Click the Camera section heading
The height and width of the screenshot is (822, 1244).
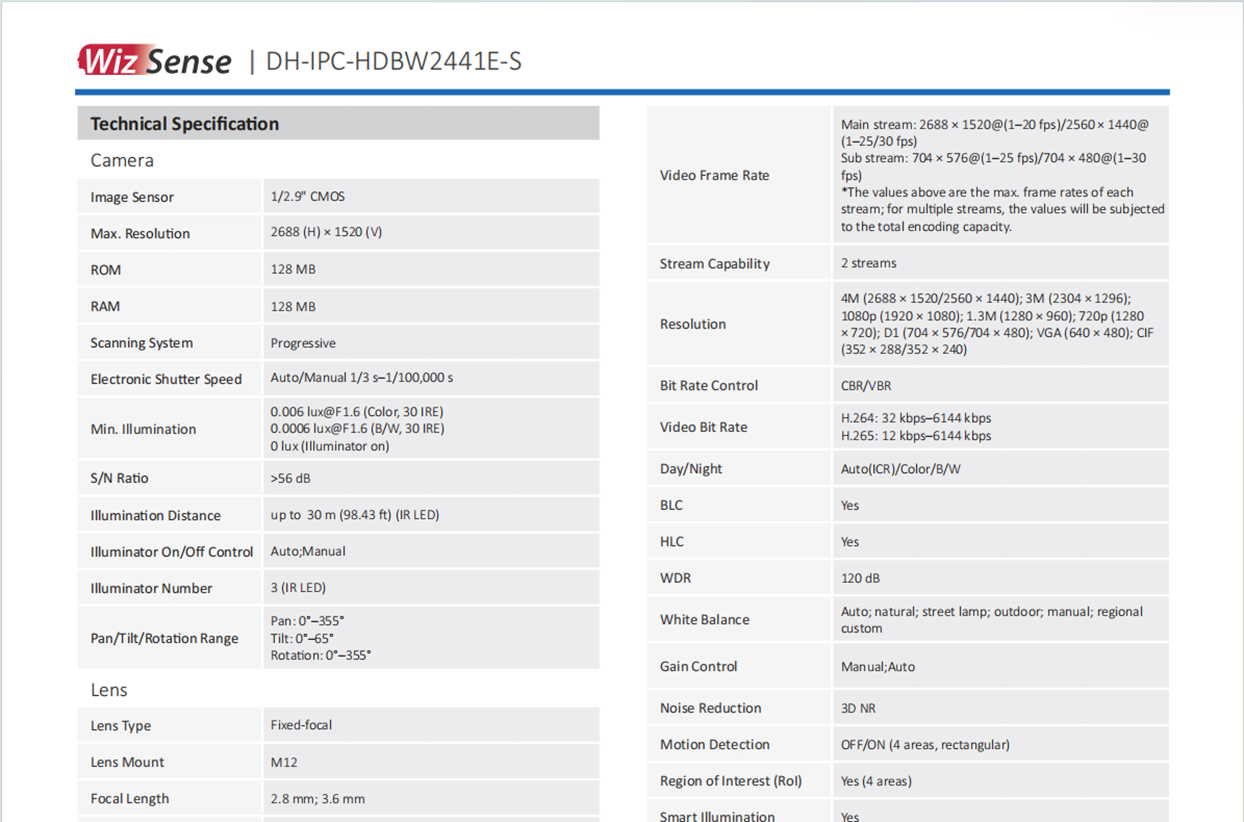(122, 160)
